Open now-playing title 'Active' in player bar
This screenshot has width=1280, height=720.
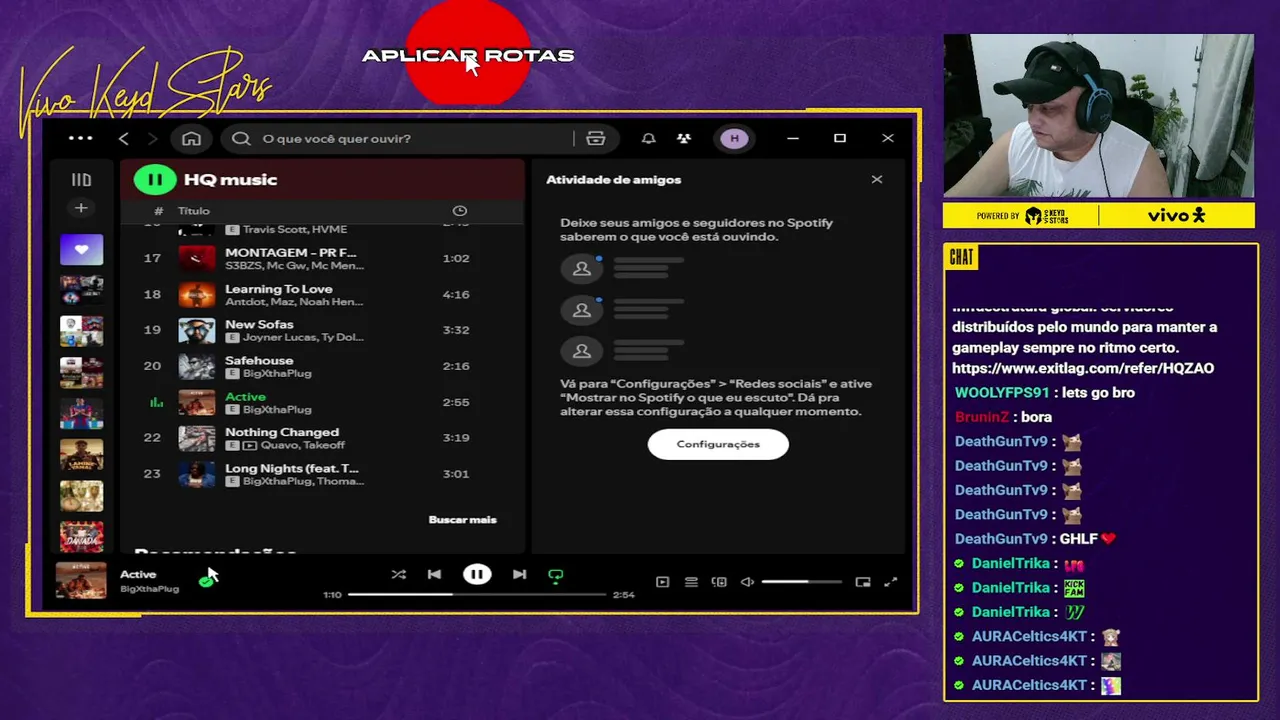pos(138,574)
